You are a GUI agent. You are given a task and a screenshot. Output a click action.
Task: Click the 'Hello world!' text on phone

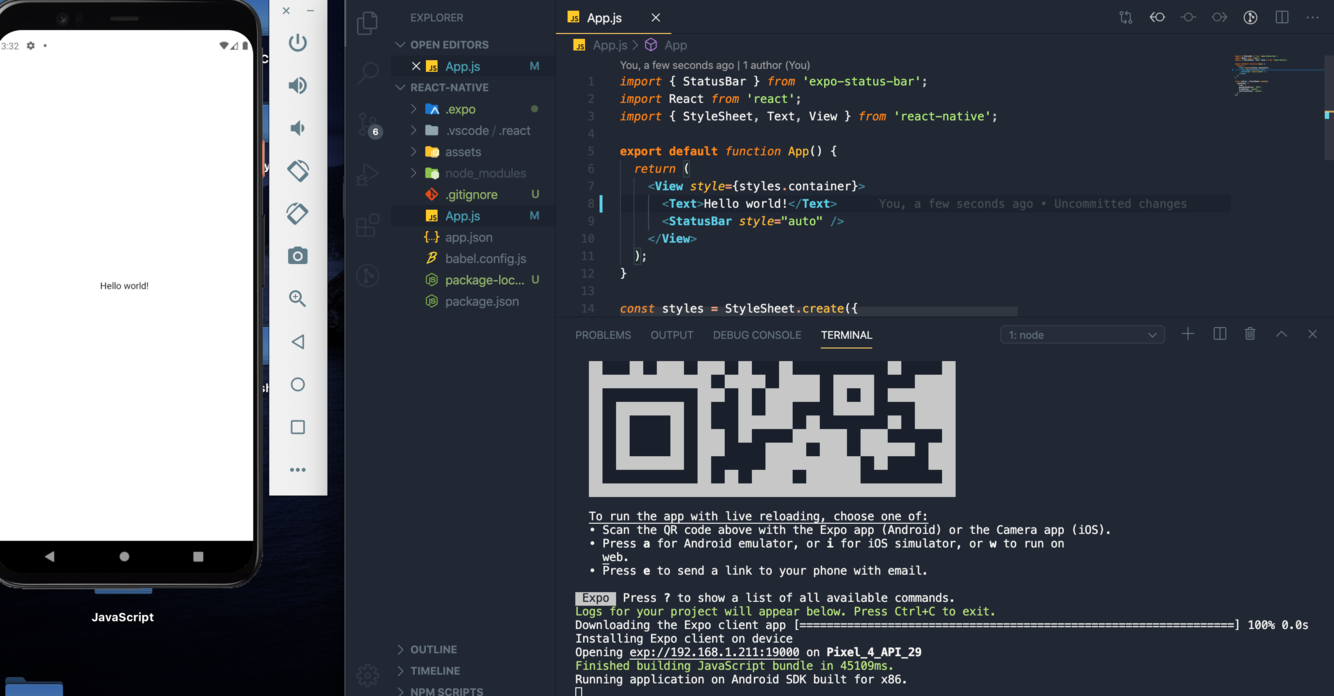tap(124, 286)
